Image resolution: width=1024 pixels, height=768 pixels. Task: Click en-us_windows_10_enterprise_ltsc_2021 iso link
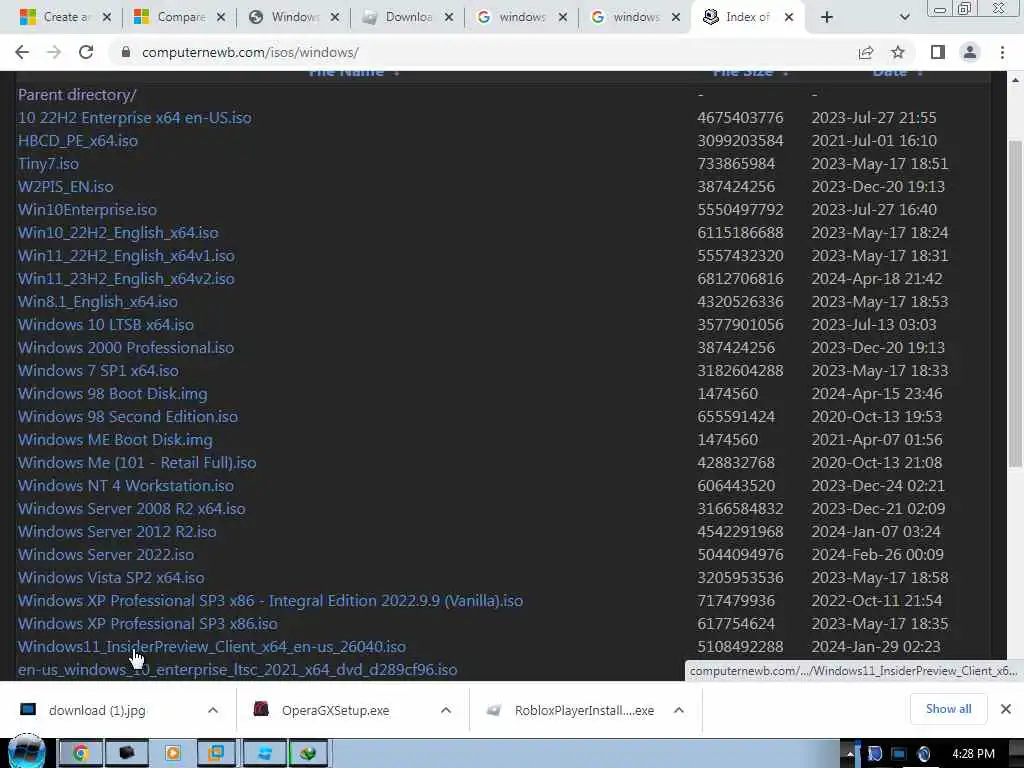(x=238, y=669)
